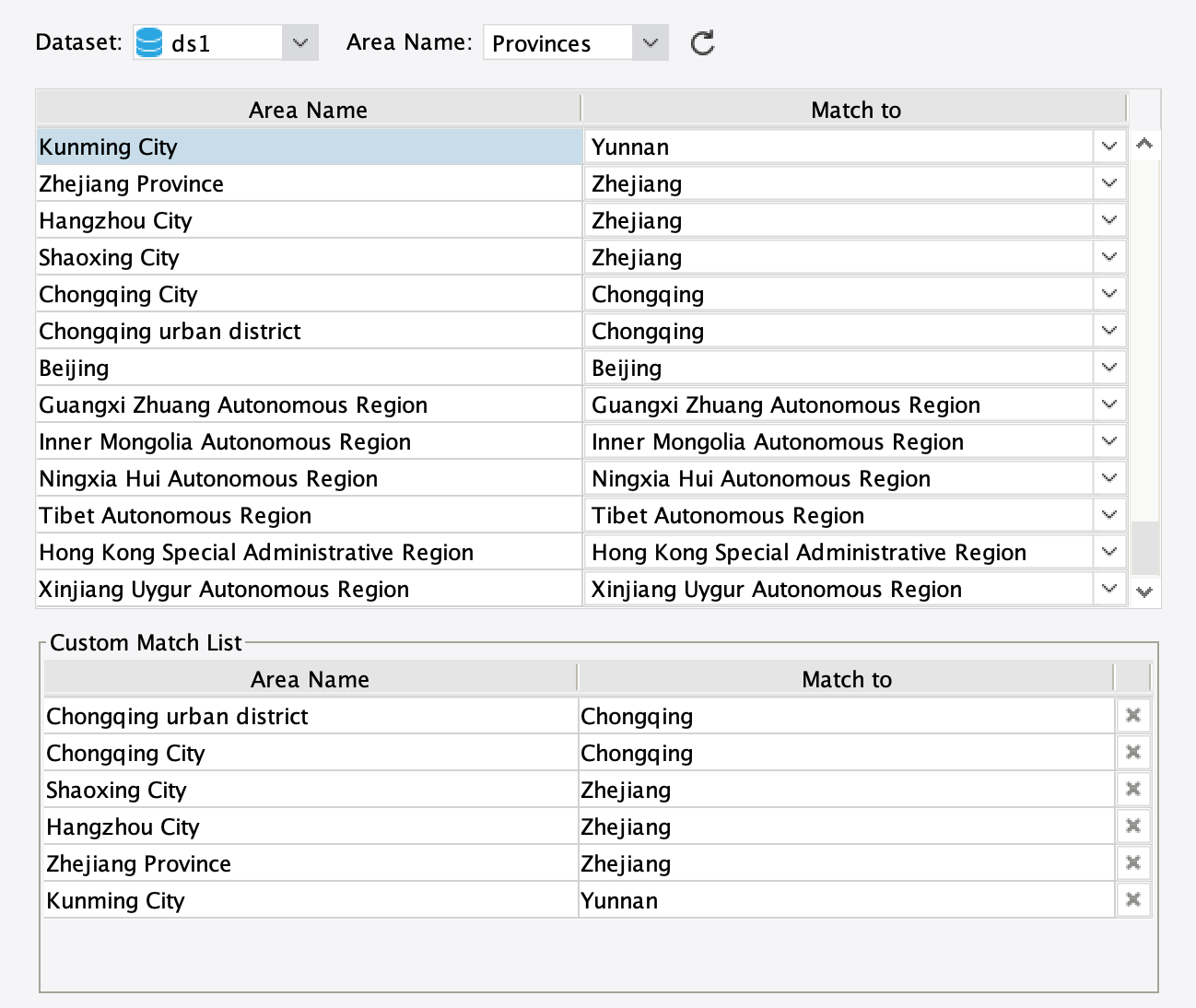The height and width of the screenshot is (1008, 1196).
Task: Select Hong Kong Special Administrative Region area cell
Action: click(310, 552)
